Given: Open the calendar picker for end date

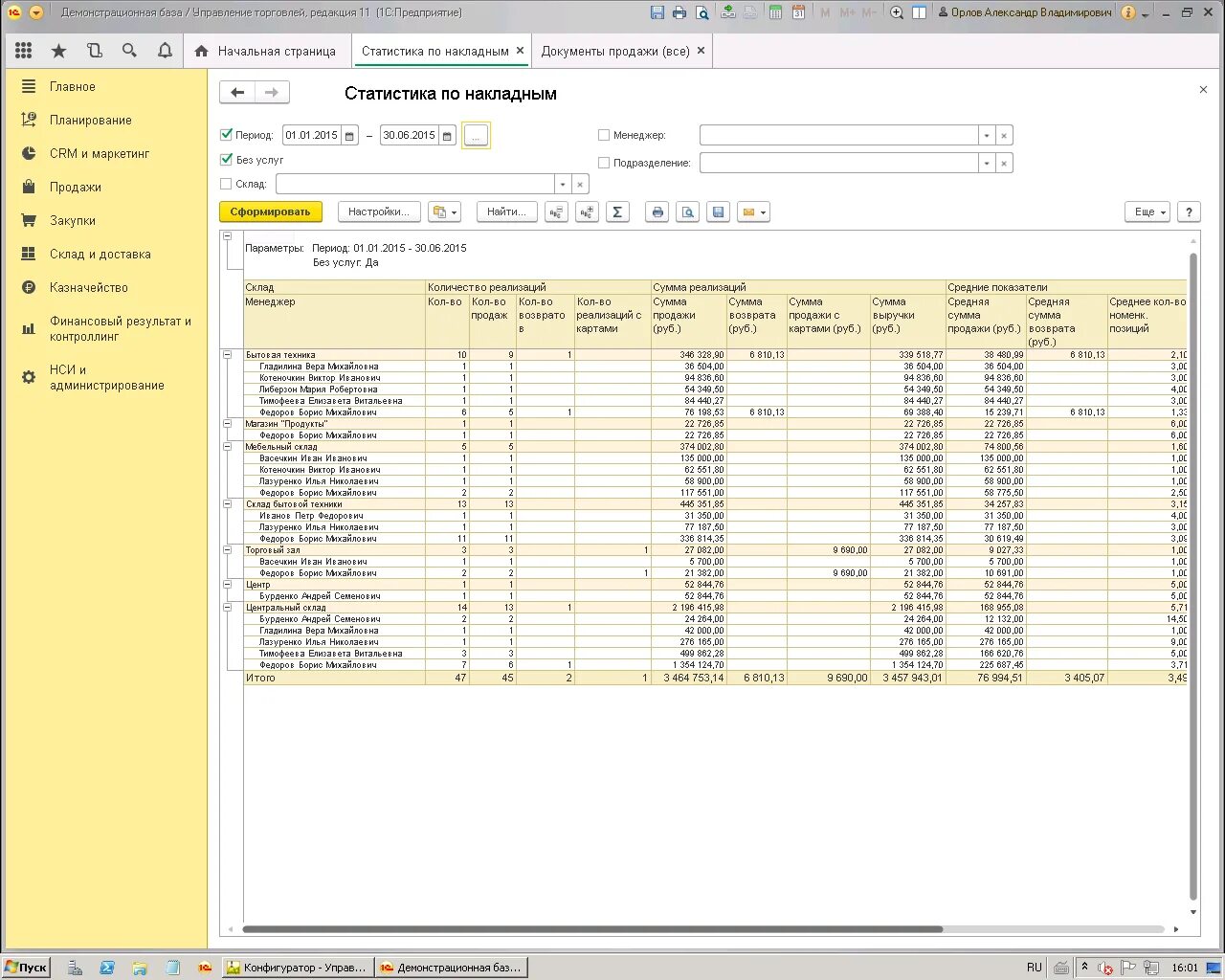Looking at the screenshot, I should click(x=447, y=136).
